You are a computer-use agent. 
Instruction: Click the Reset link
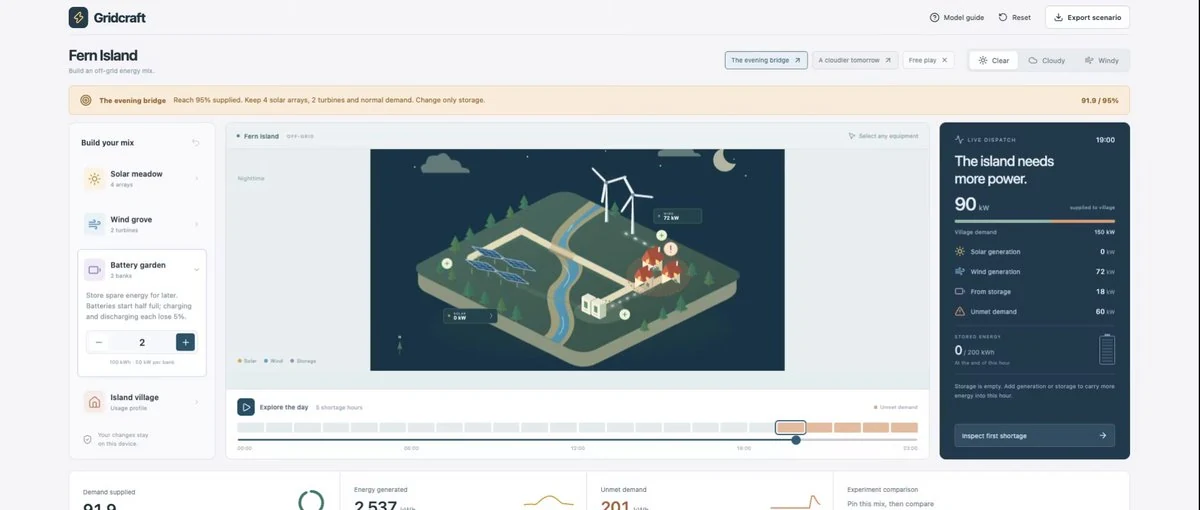(x=1015, y=17)
